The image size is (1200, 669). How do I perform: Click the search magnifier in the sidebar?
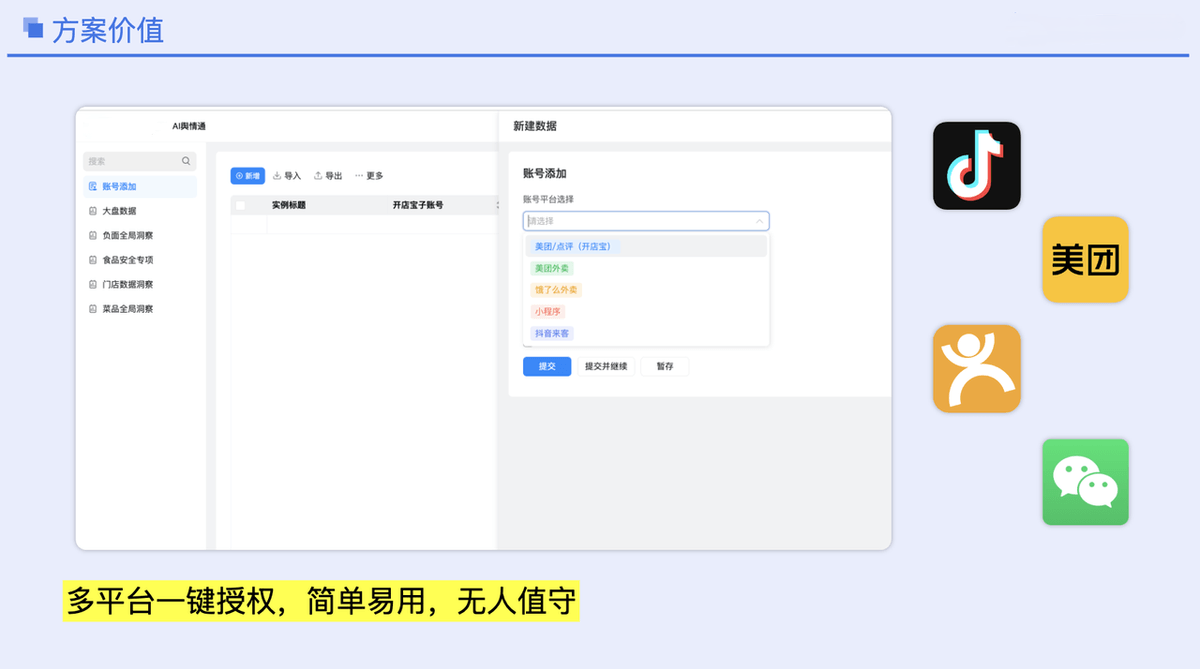coord(186,160)
